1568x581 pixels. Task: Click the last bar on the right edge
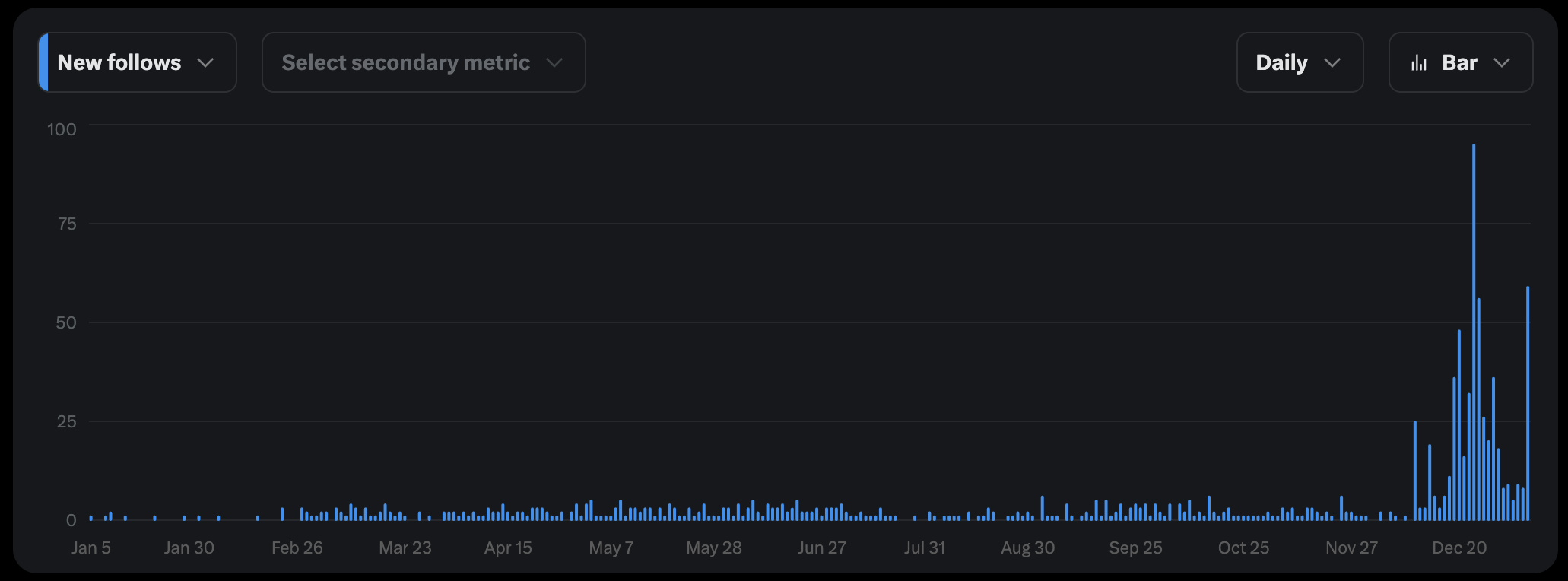[x=1528, y=403]
